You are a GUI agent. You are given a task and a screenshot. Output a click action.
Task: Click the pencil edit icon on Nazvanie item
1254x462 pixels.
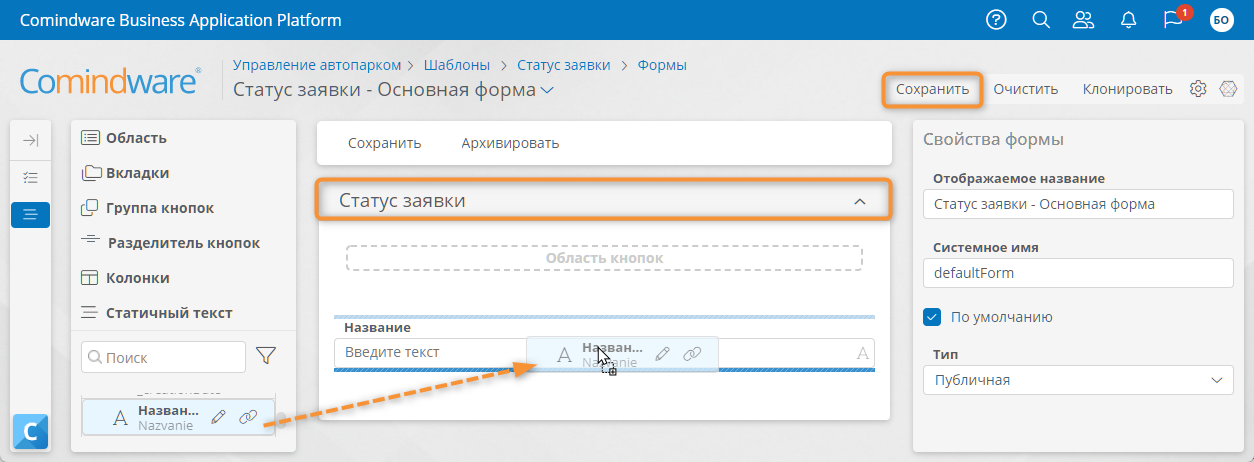point(220,417)
